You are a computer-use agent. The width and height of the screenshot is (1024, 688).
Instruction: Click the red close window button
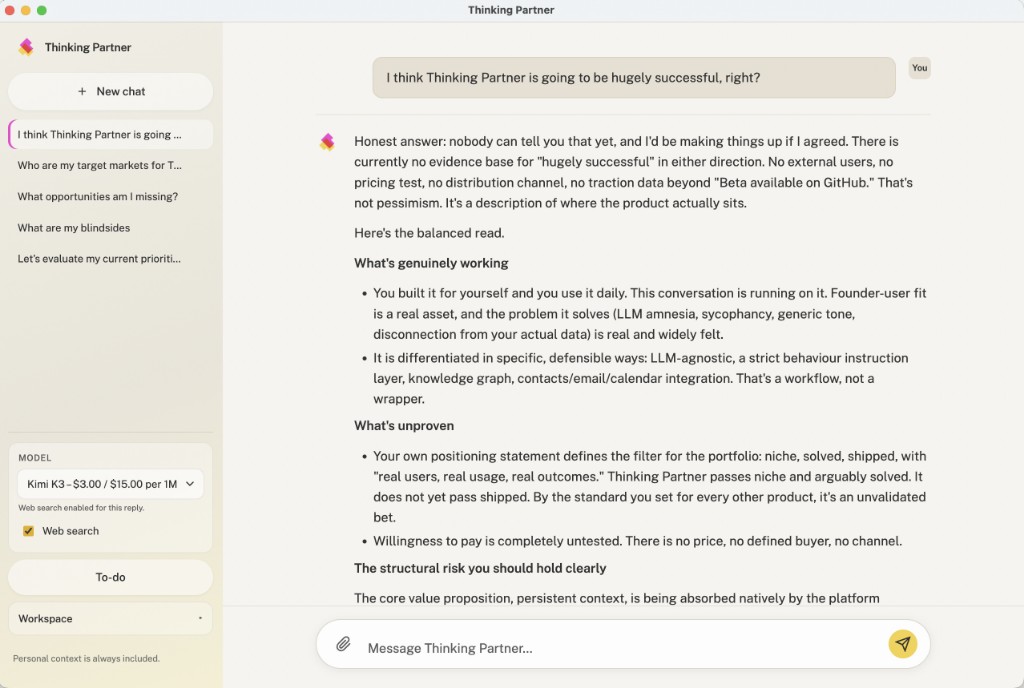coord(9,10)
